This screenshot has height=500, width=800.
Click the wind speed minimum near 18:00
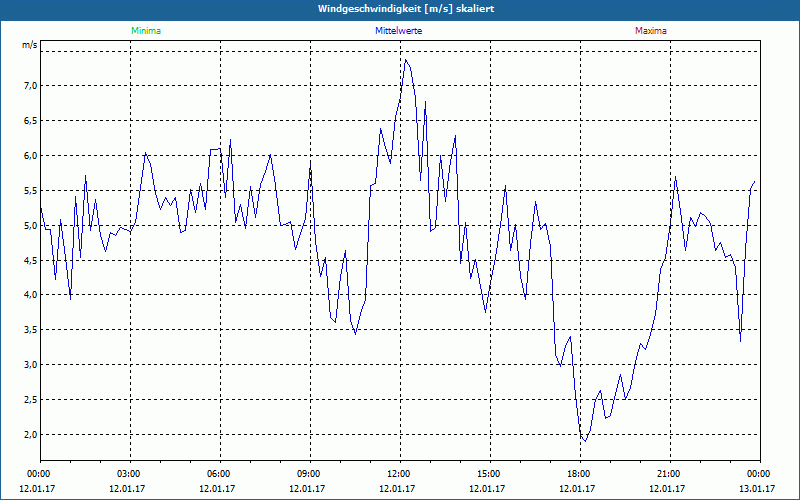click(585, 441)
